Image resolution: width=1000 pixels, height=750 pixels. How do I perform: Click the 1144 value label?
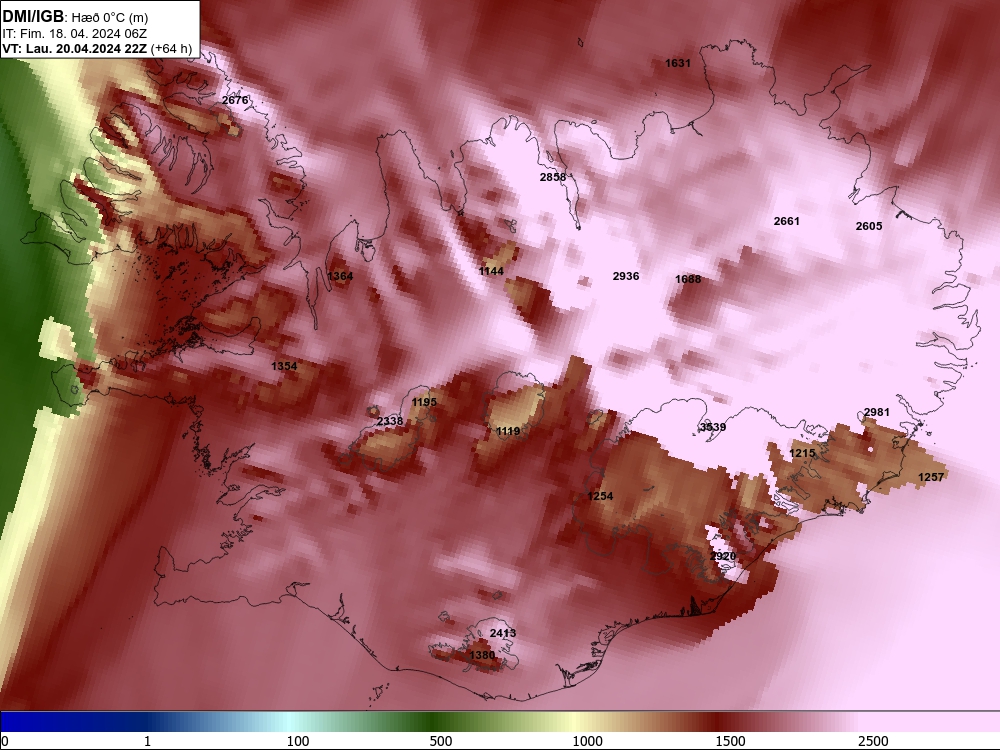click(491, 272)
